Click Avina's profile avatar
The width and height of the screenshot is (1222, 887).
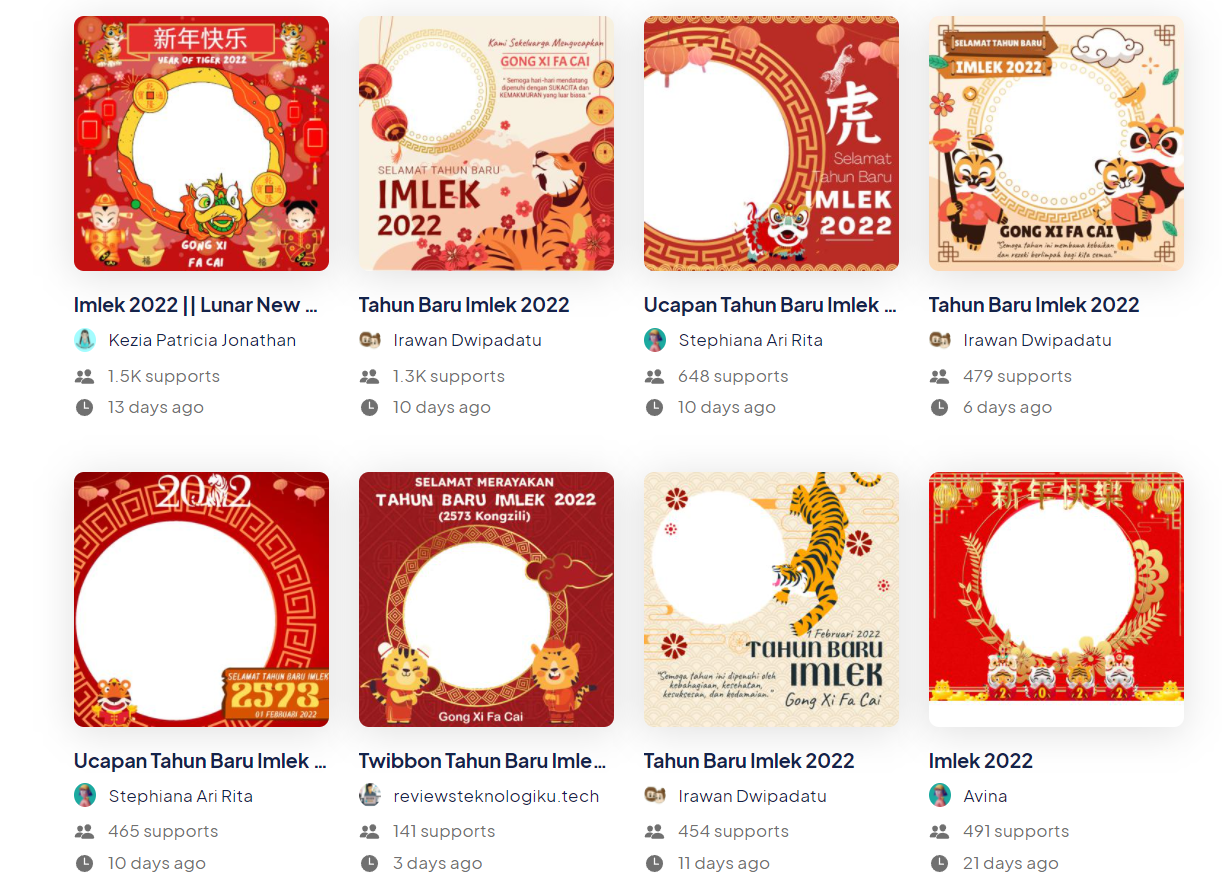pyautogui.click(x=940, y=796)
